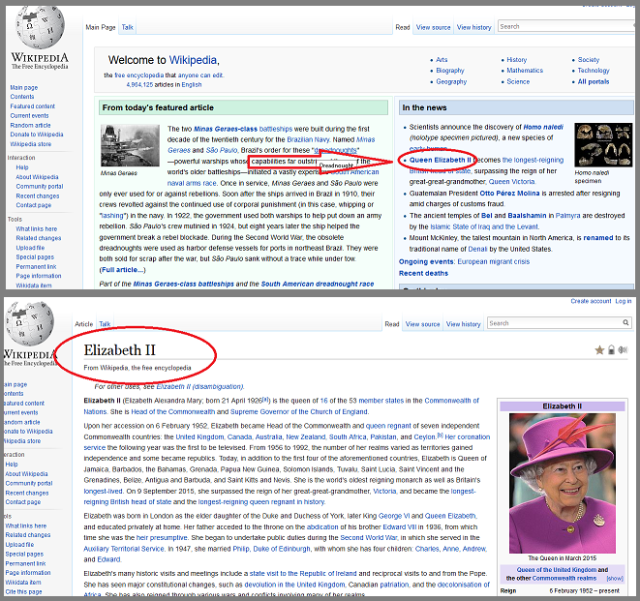
Task: Open the Geography portal link
Action: [x=451, y=82]
